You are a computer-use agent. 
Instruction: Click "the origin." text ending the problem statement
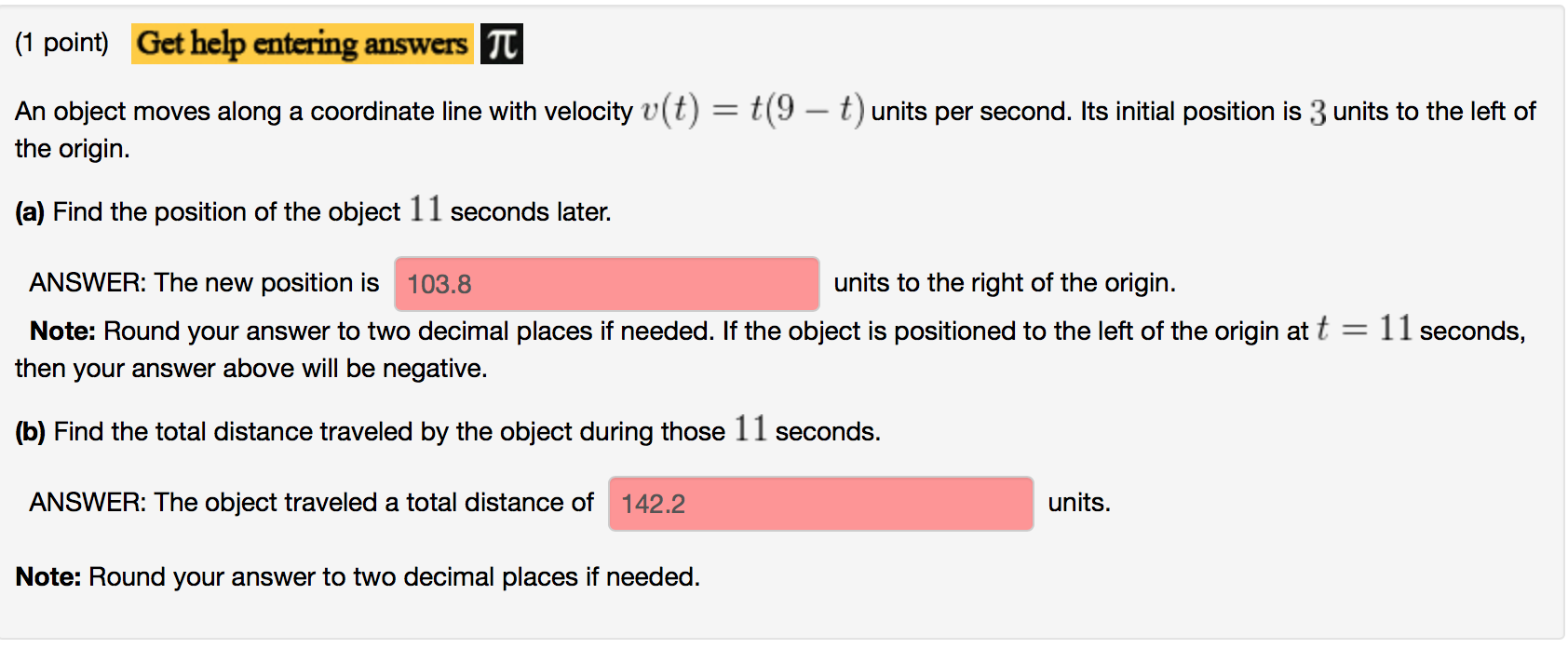point(73,149)
